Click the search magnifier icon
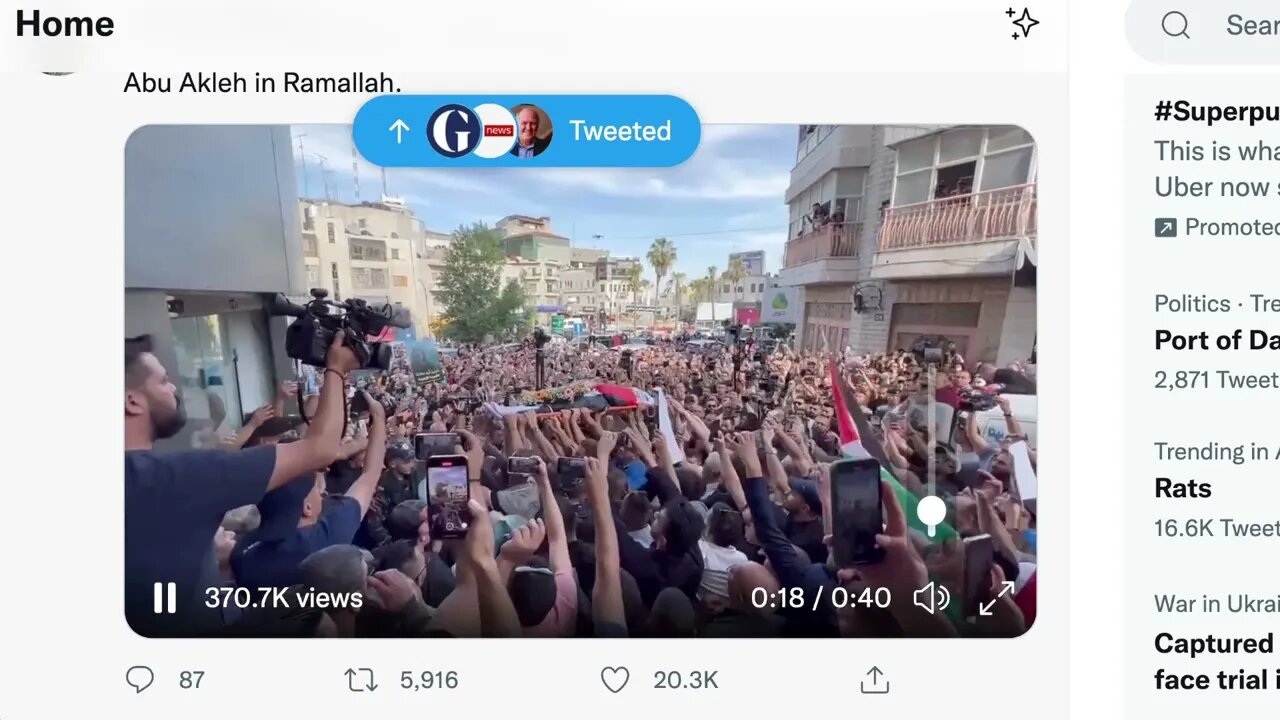This screenshot has width=1280, height=720. 1176,25
